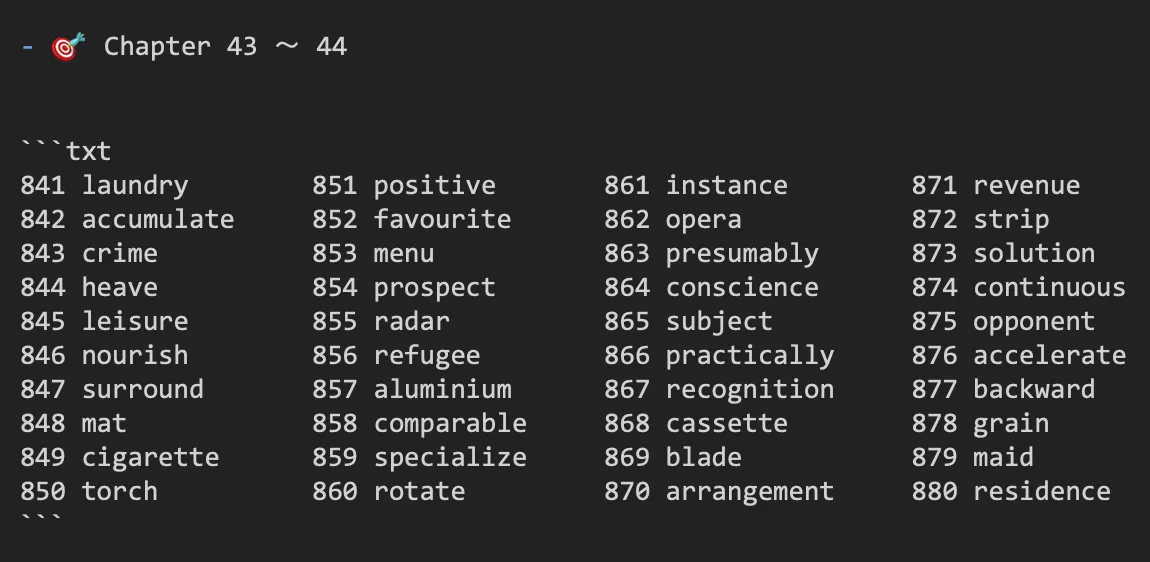Screen dimensions: 1150x562
Task: Click the word residence at 880
Action: tap(1041, 491)
